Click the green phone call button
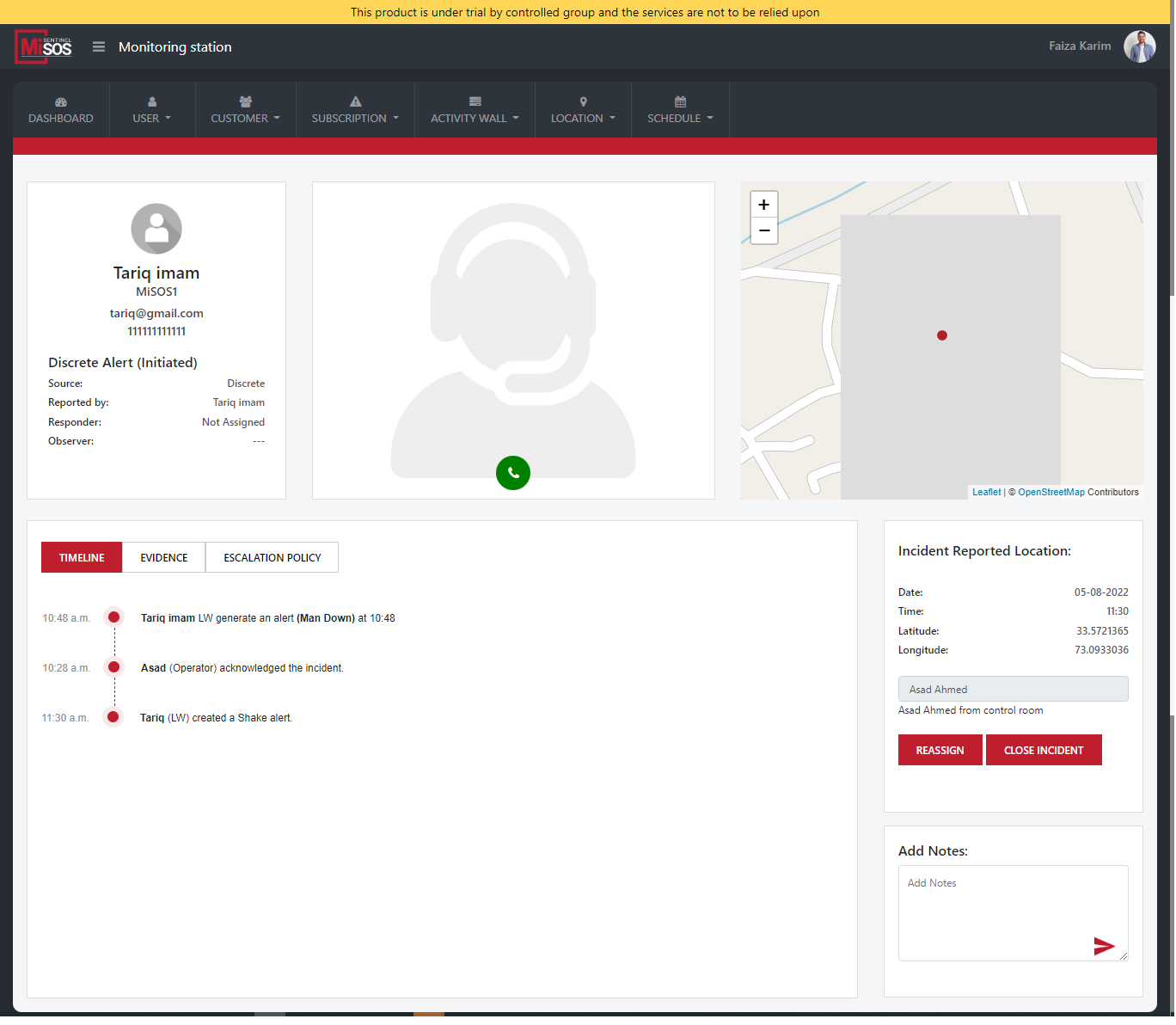 pos(513,473)
